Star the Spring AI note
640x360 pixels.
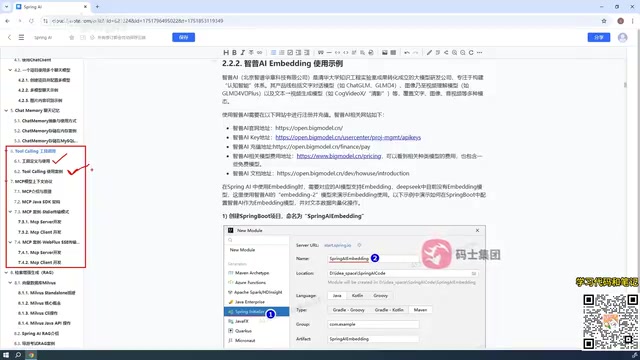click(71, 38)
